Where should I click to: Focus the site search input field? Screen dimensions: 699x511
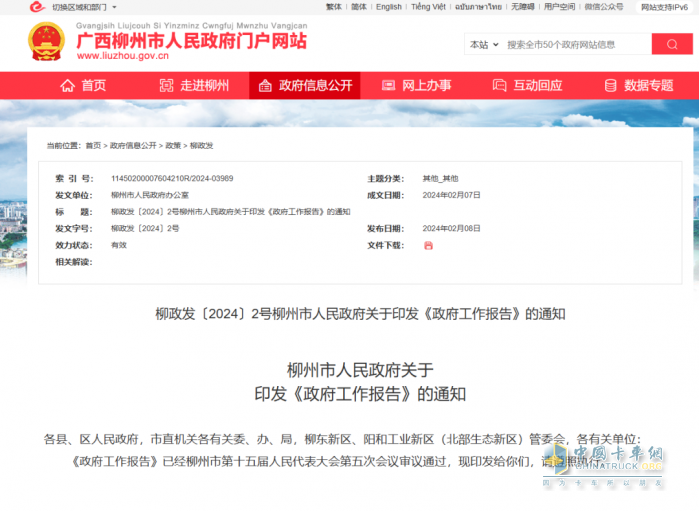click(575, 45)
